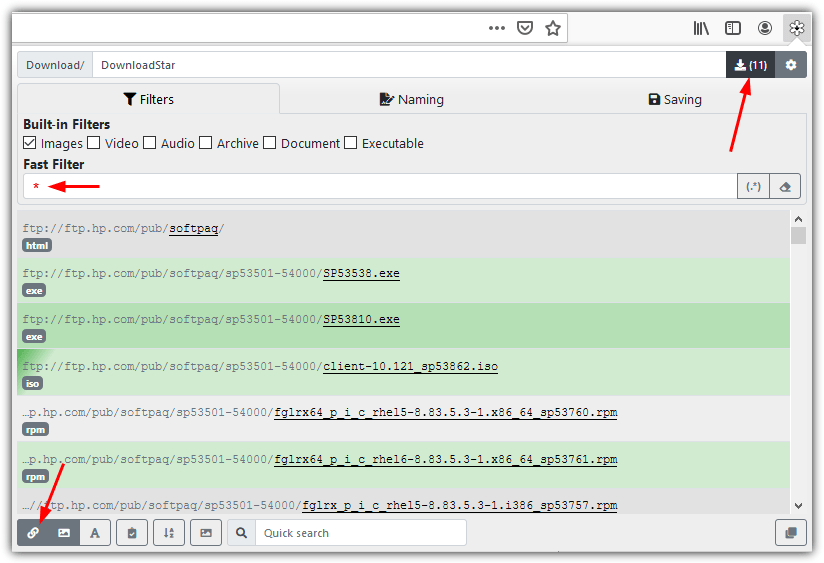Switch to the Naming tab
The height and width of the screenshot is (563, 824).
coord(411,99)
